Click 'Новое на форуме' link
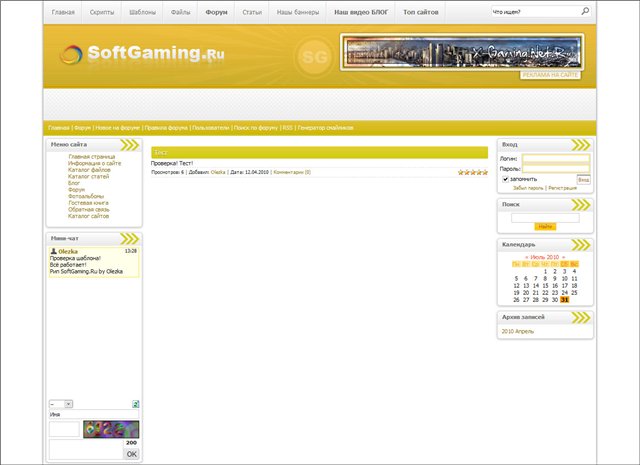 [118, 128]
